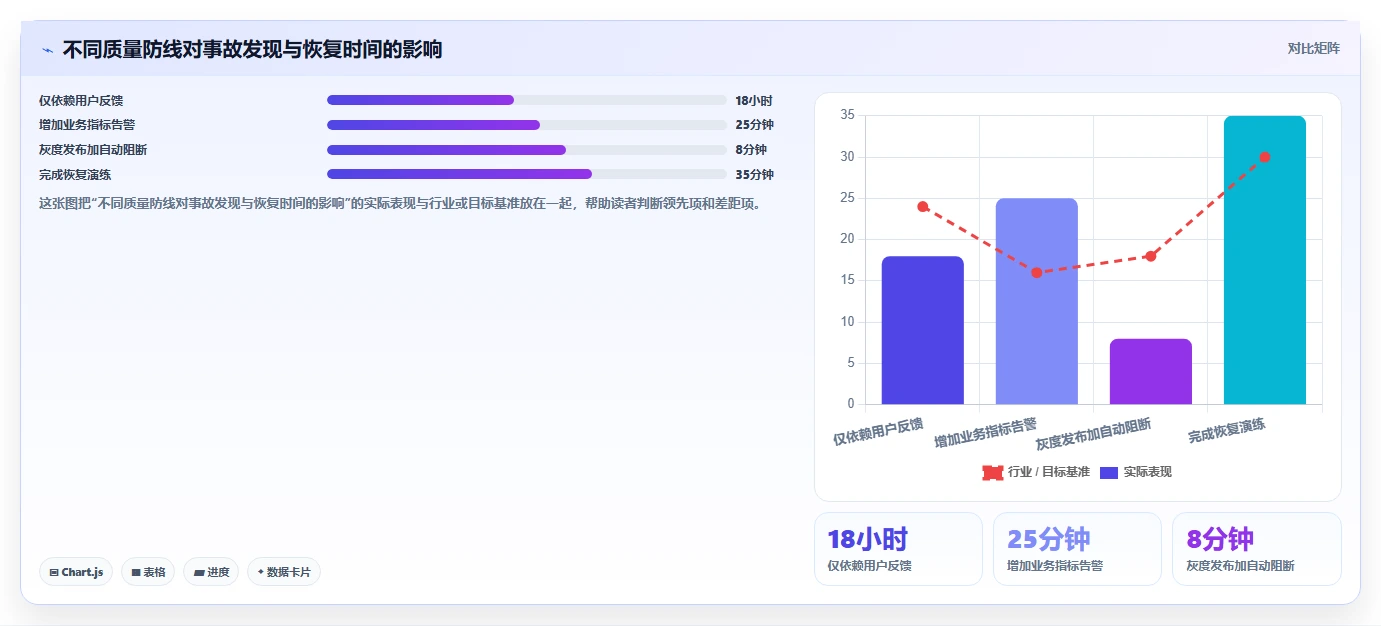Viewport: 1381px width, 626px height.
Task: Open the 8分钟 data card
Action: coord(1256,549)
